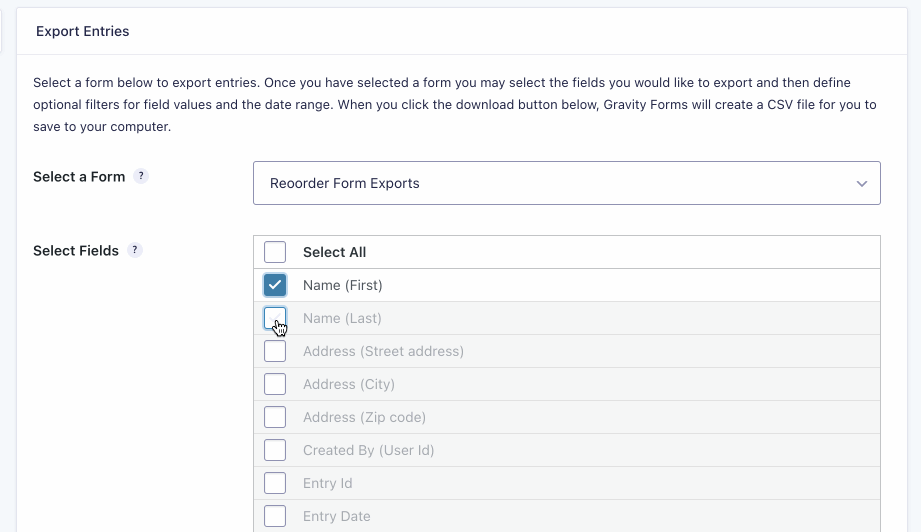Check the Select All checkbox
Image resolution: width=921 pixels, height=532 pixels.
(x=275, y=253)
